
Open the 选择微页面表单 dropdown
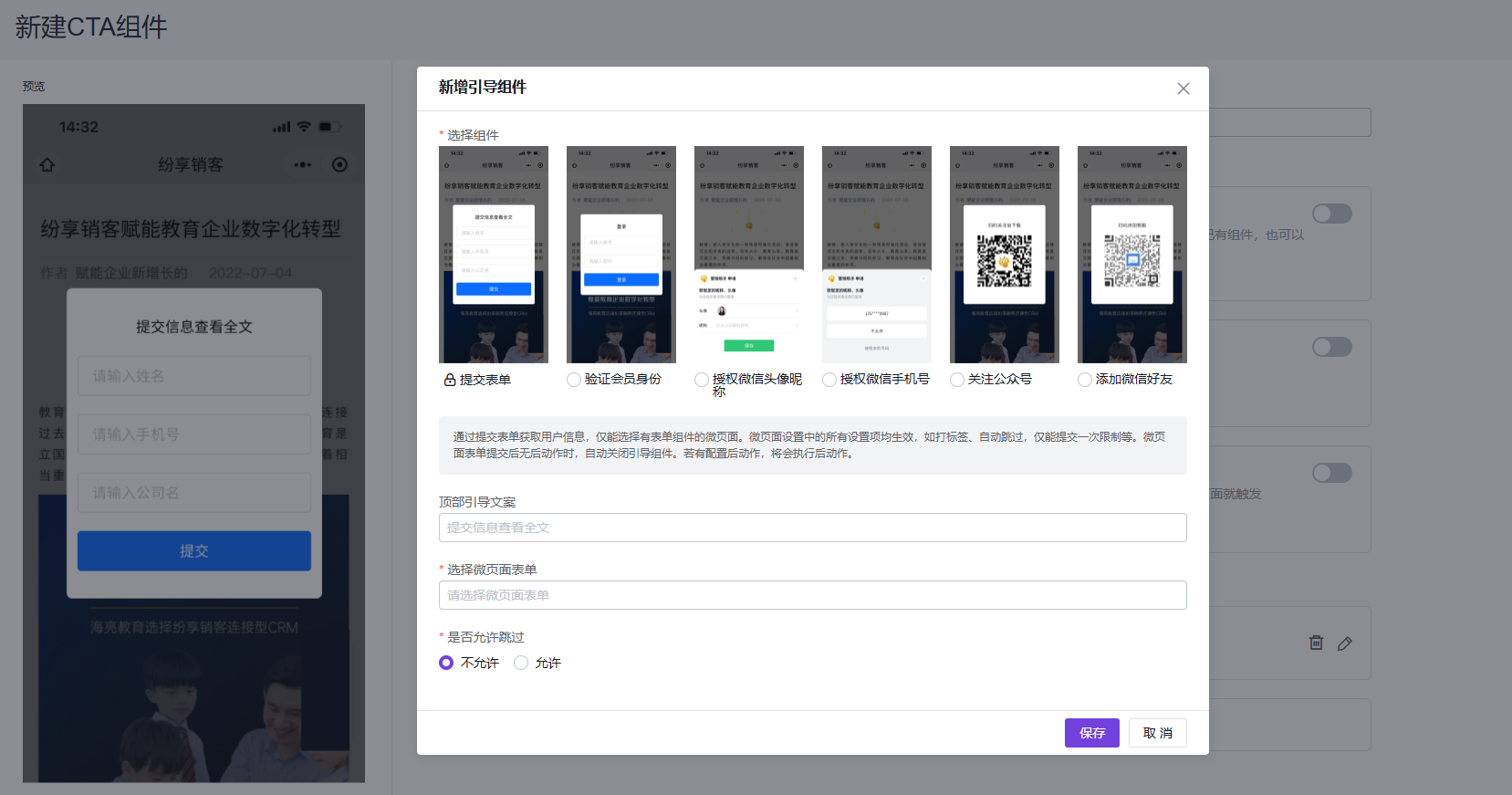point(812,595)
